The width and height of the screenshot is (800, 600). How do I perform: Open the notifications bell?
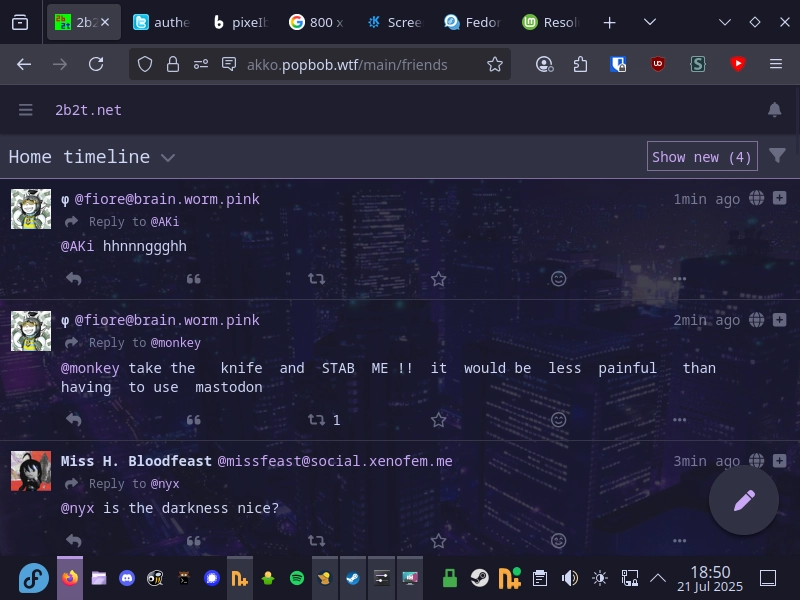pos(774,110)
